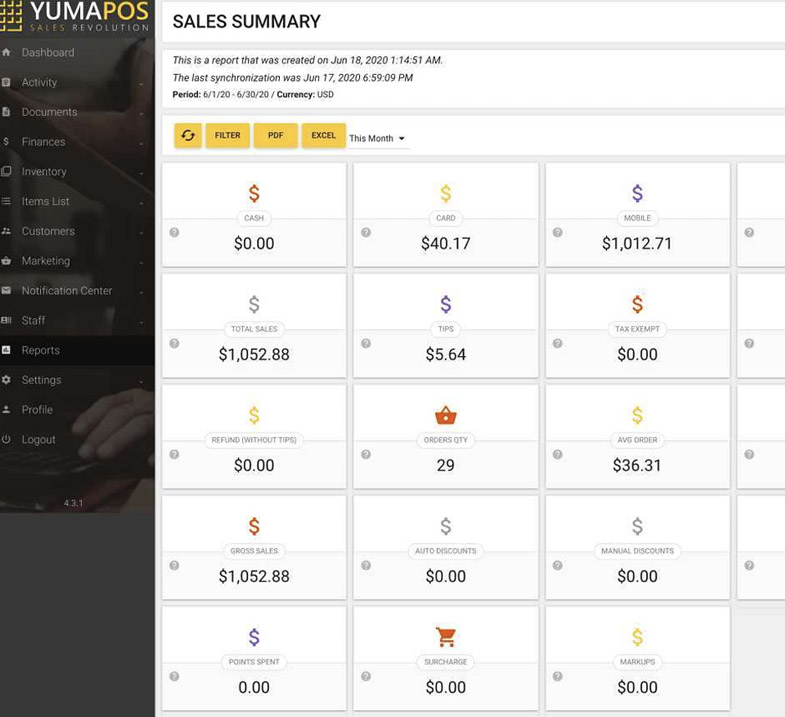
Task: Click the refresh sync icon button
Action: pyautogui.click(x=188, y=136)
